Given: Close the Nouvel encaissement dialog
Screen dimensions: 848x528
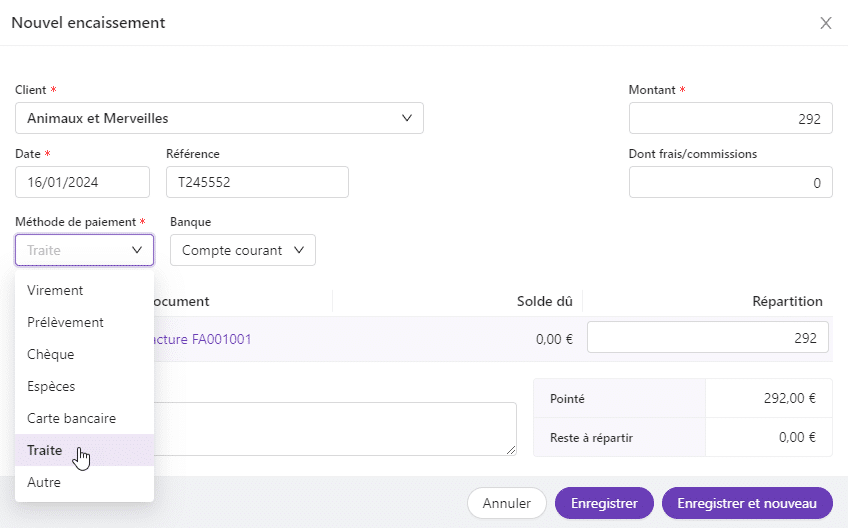Looking at the screenshot, I should pos(825,23).
